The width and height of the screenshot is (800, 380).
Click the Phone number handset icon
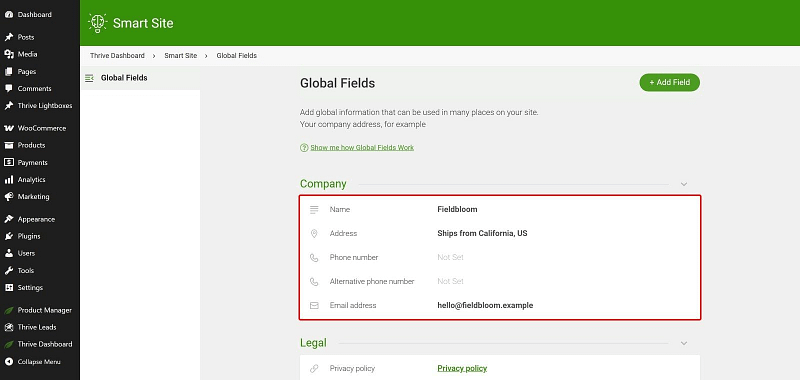pyautogui.click(x=314, y=258)
